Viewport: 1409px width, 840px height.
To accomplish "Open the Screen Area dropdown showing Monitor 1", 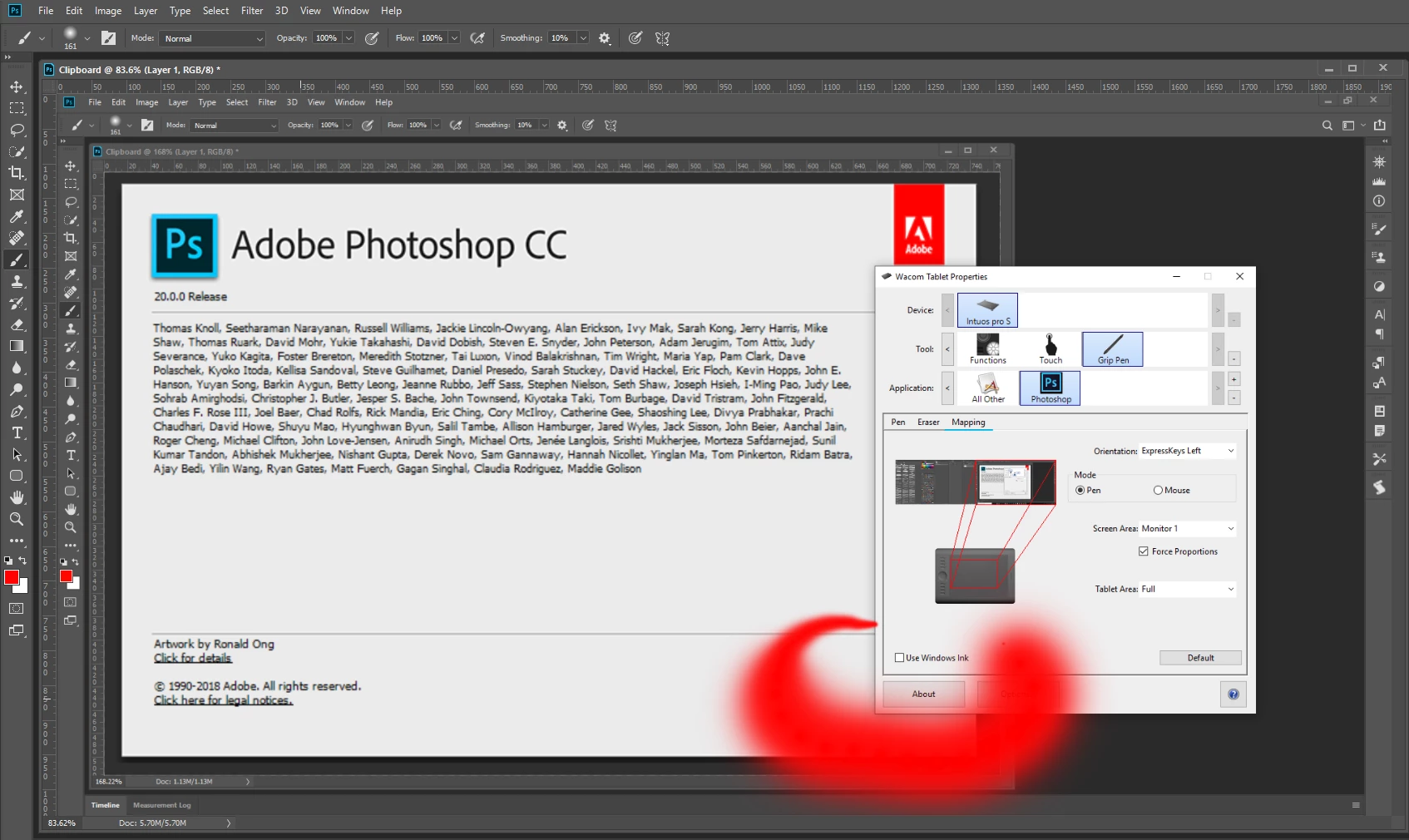I will tap(1188, 529).
